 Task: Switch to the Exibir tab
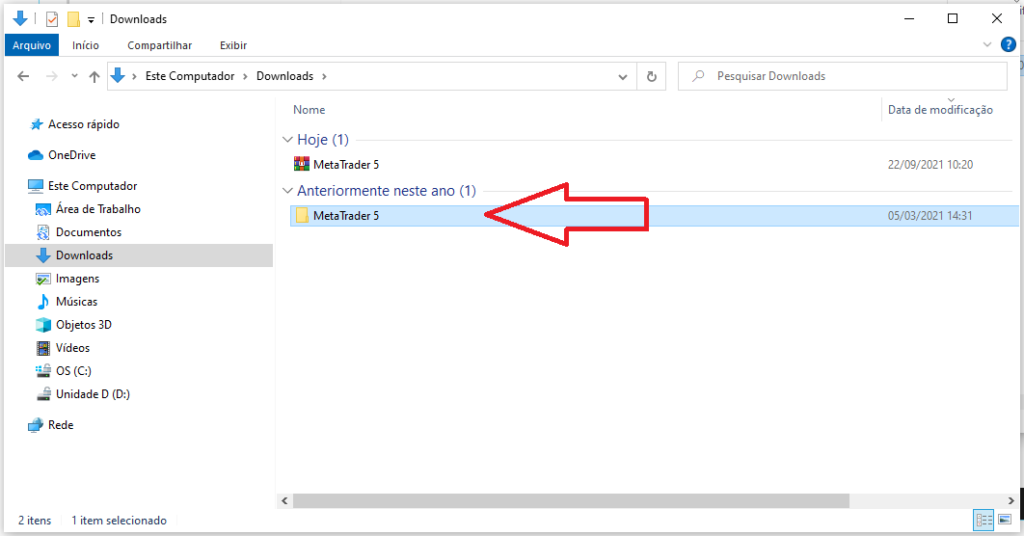233,45
